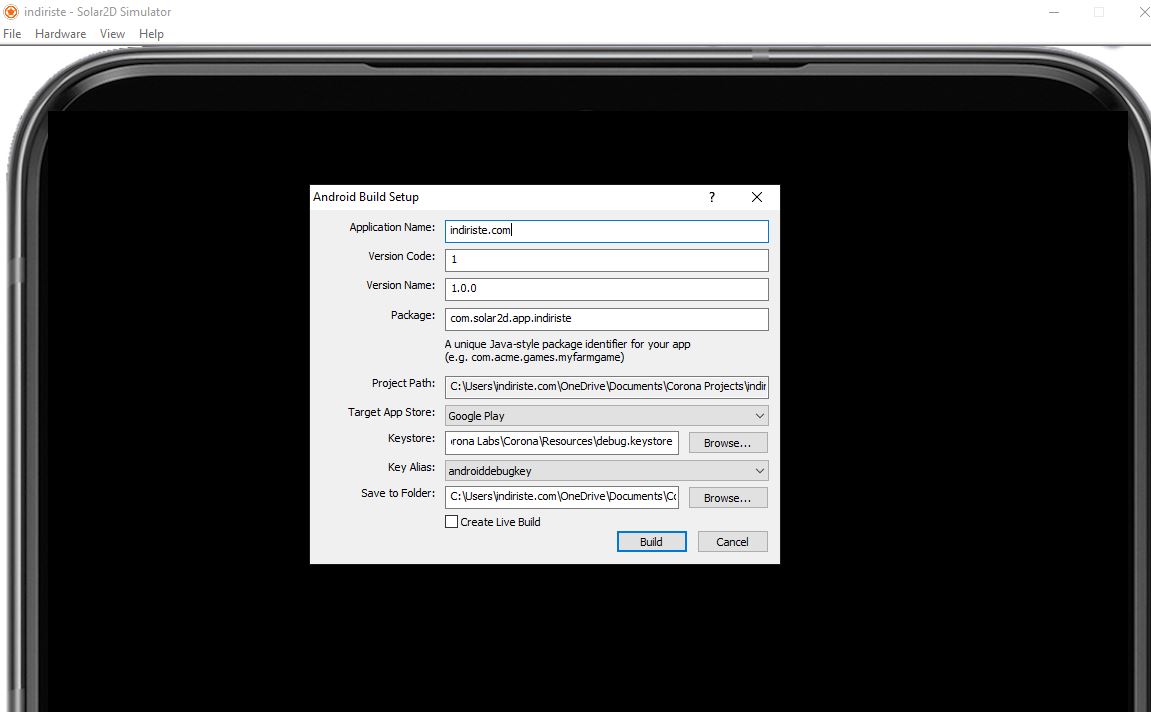This screenshot has height=712, width=1151.
Task: Click the 'A unique Java-style package identifier' hint text
Action: click(x=567, y=351)
